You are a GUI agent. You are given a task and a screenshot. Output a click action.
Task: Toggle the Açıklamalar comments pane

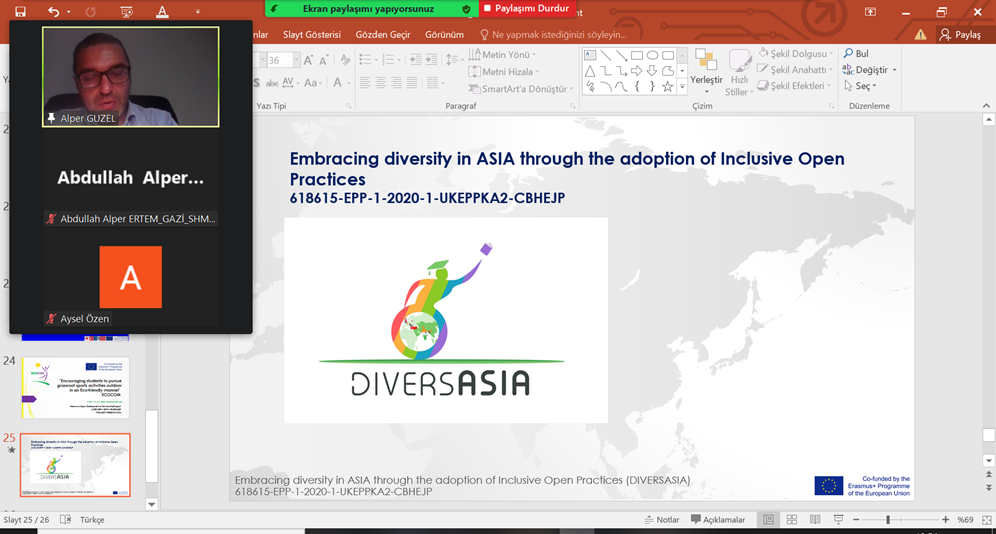(717, 520)
